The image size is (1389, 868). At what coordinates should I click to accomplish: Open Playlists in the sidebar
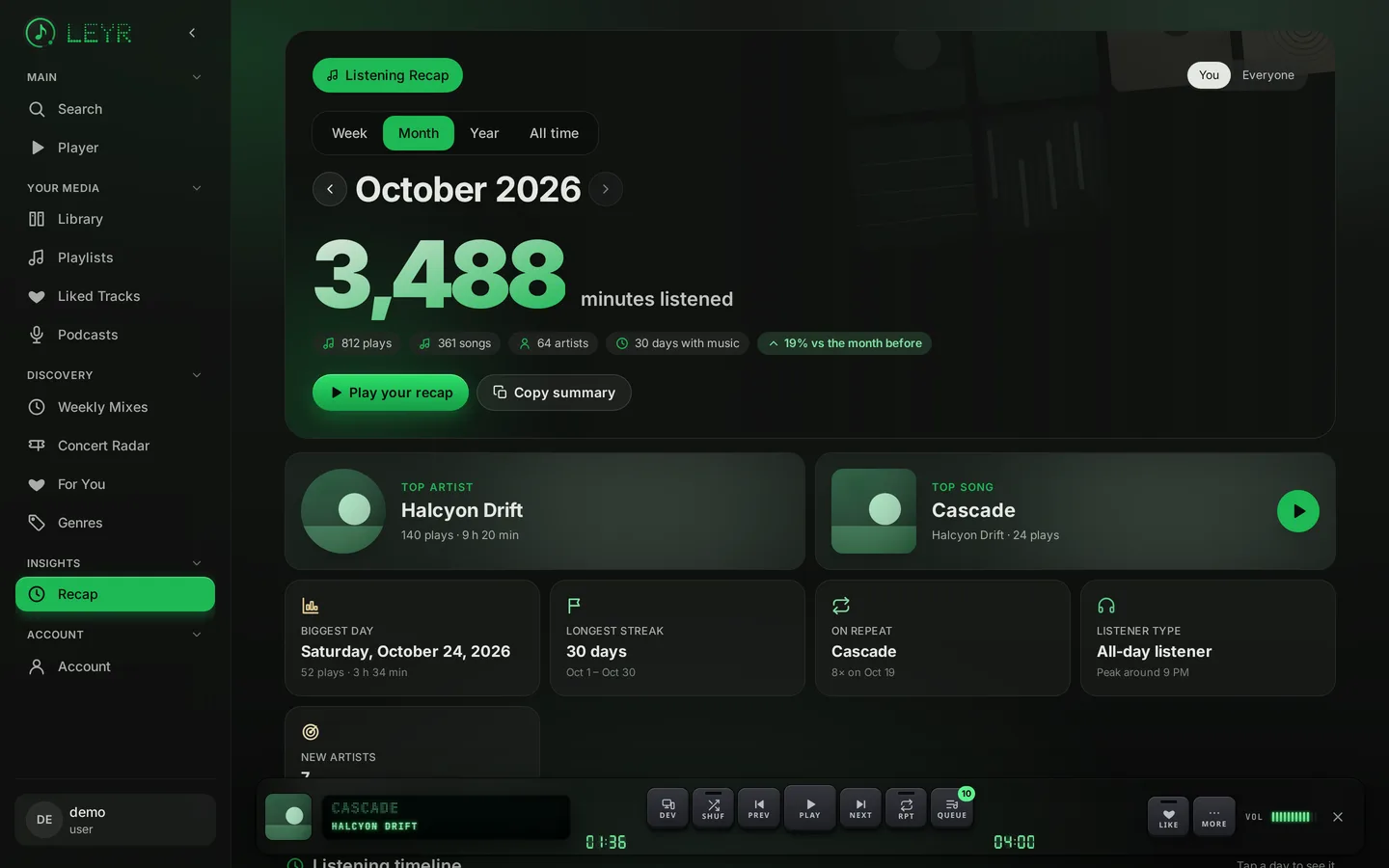pyautogui.click(x=115, y=258)
